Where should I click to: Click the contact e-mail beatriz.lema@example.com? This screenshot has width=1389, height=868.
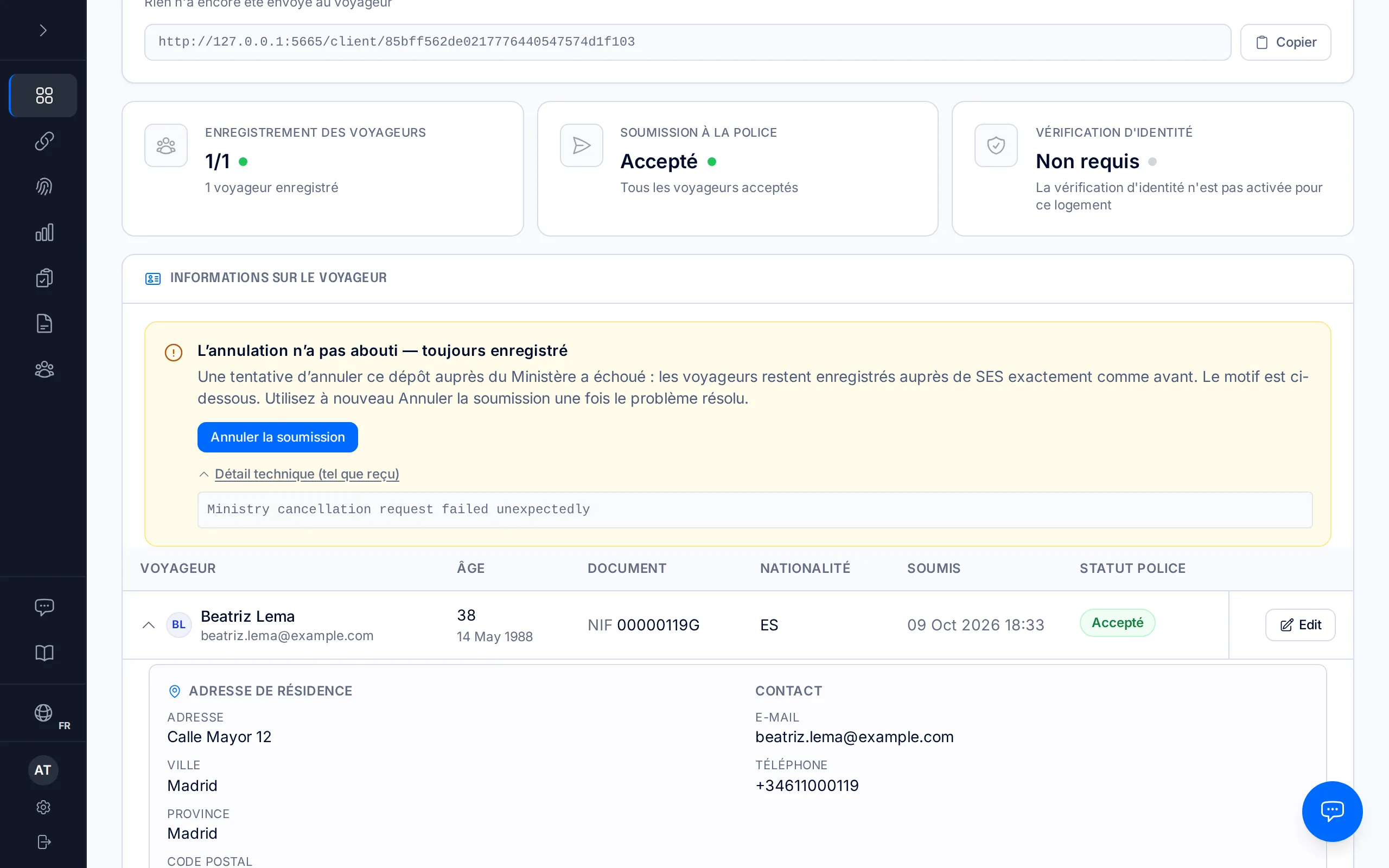pyautogui.click(x=854, y=737)
